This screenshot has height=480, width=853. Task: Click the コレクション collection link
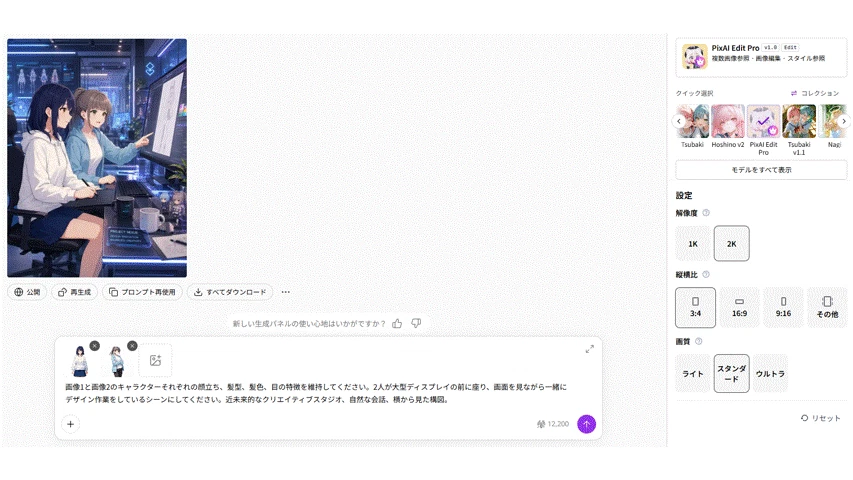(x=814, y=93)
